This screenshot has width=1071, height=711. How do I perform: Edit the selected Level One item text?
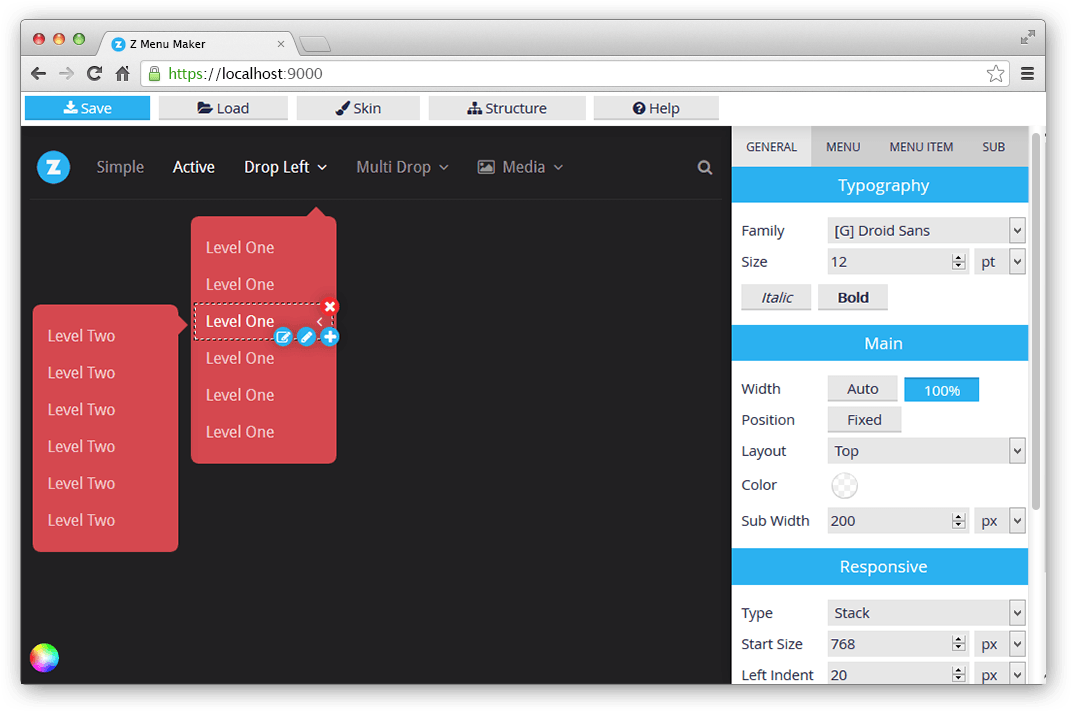click(x=284, y=337)
